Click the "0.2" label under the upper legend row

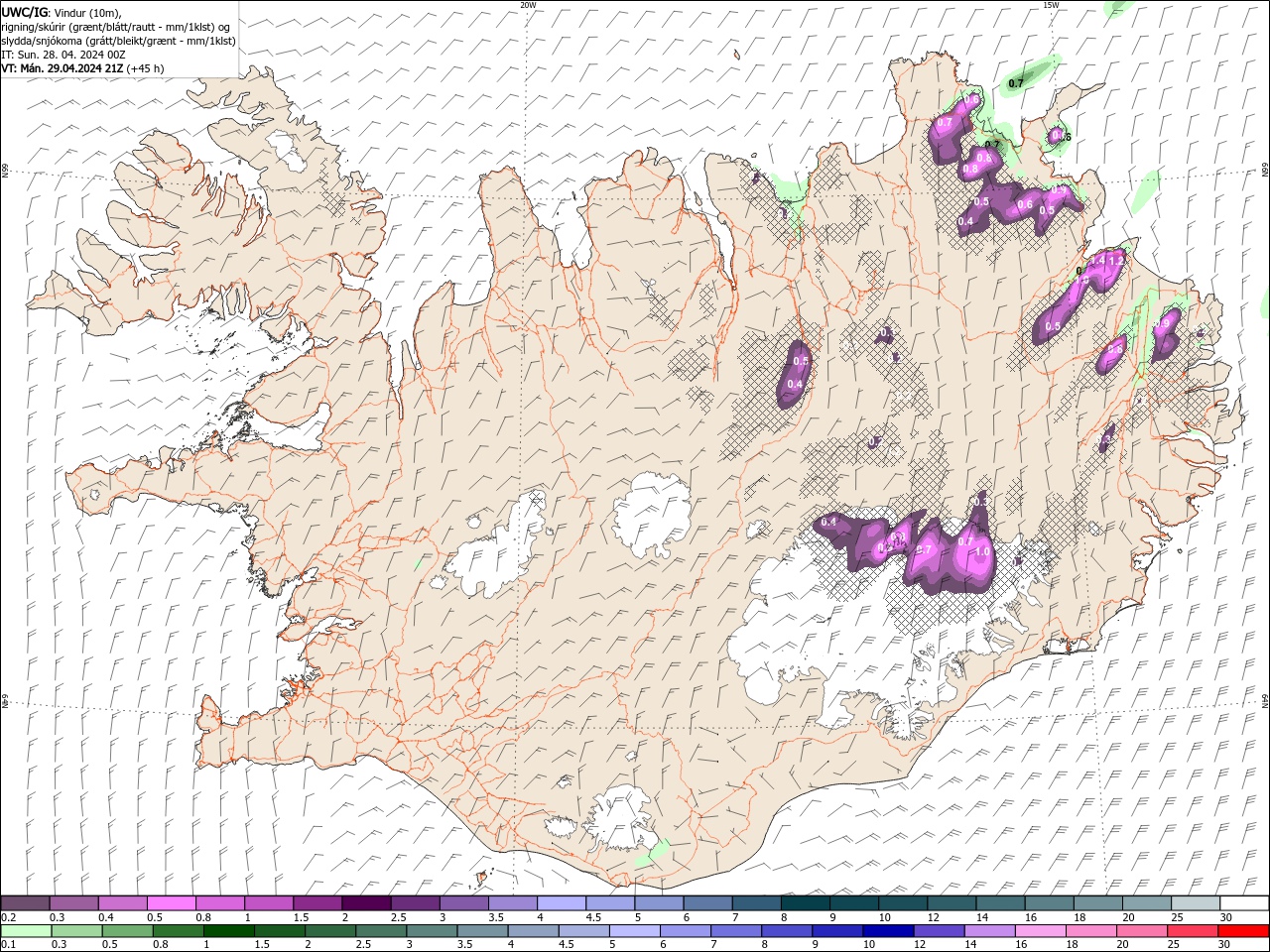click(x=8, y=917)
